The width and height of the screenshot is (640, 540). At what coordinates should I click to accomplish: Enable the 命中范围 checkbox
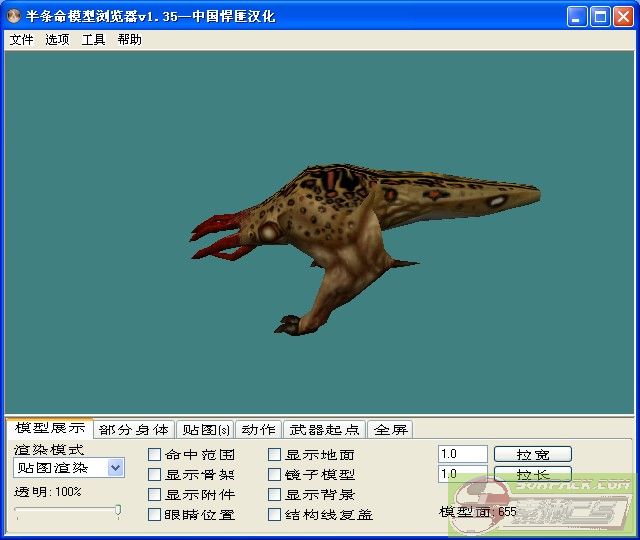click(155, 455)
